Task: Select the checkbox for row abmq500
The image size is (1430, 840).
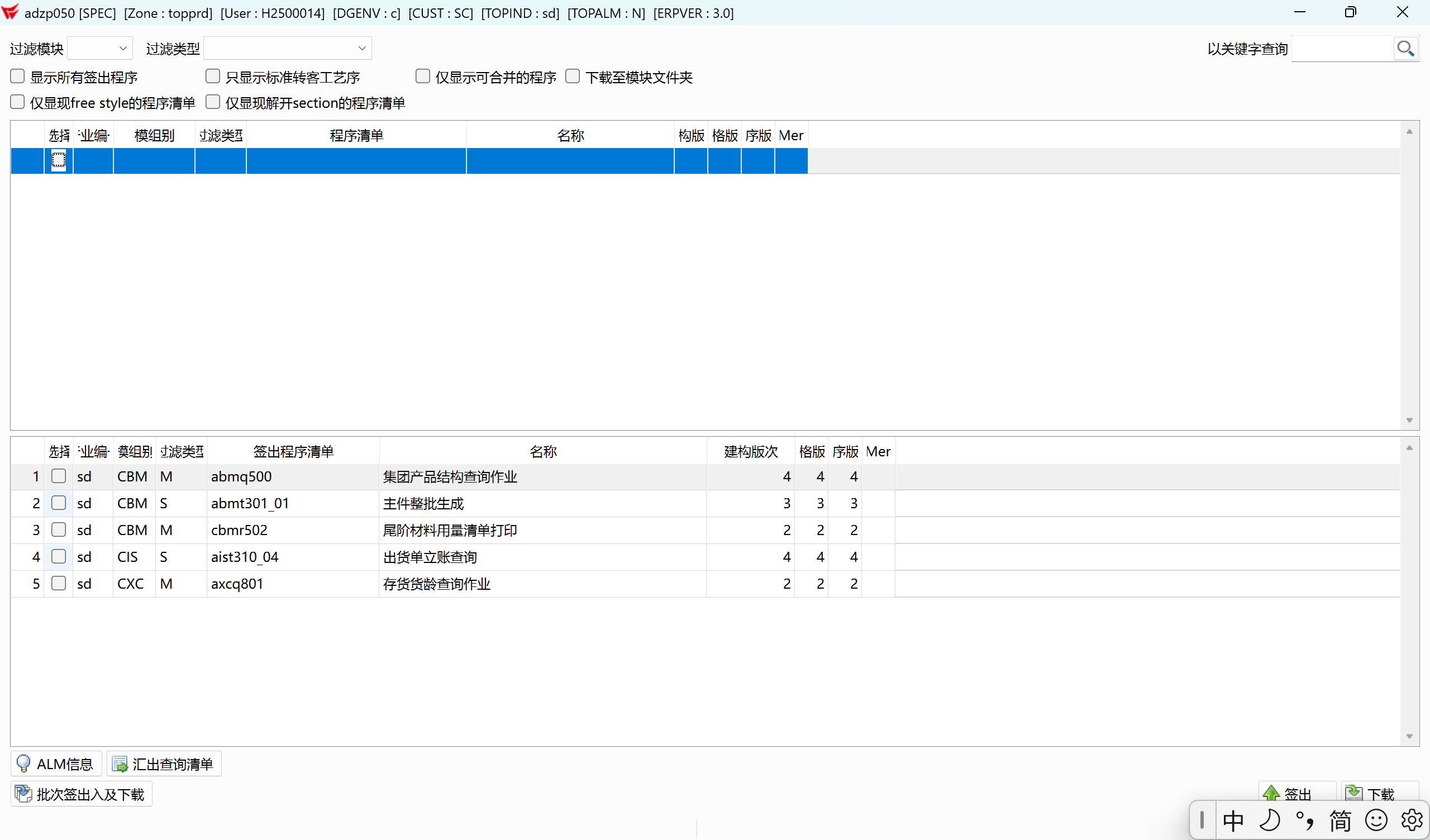Action: tap(59, 476)
